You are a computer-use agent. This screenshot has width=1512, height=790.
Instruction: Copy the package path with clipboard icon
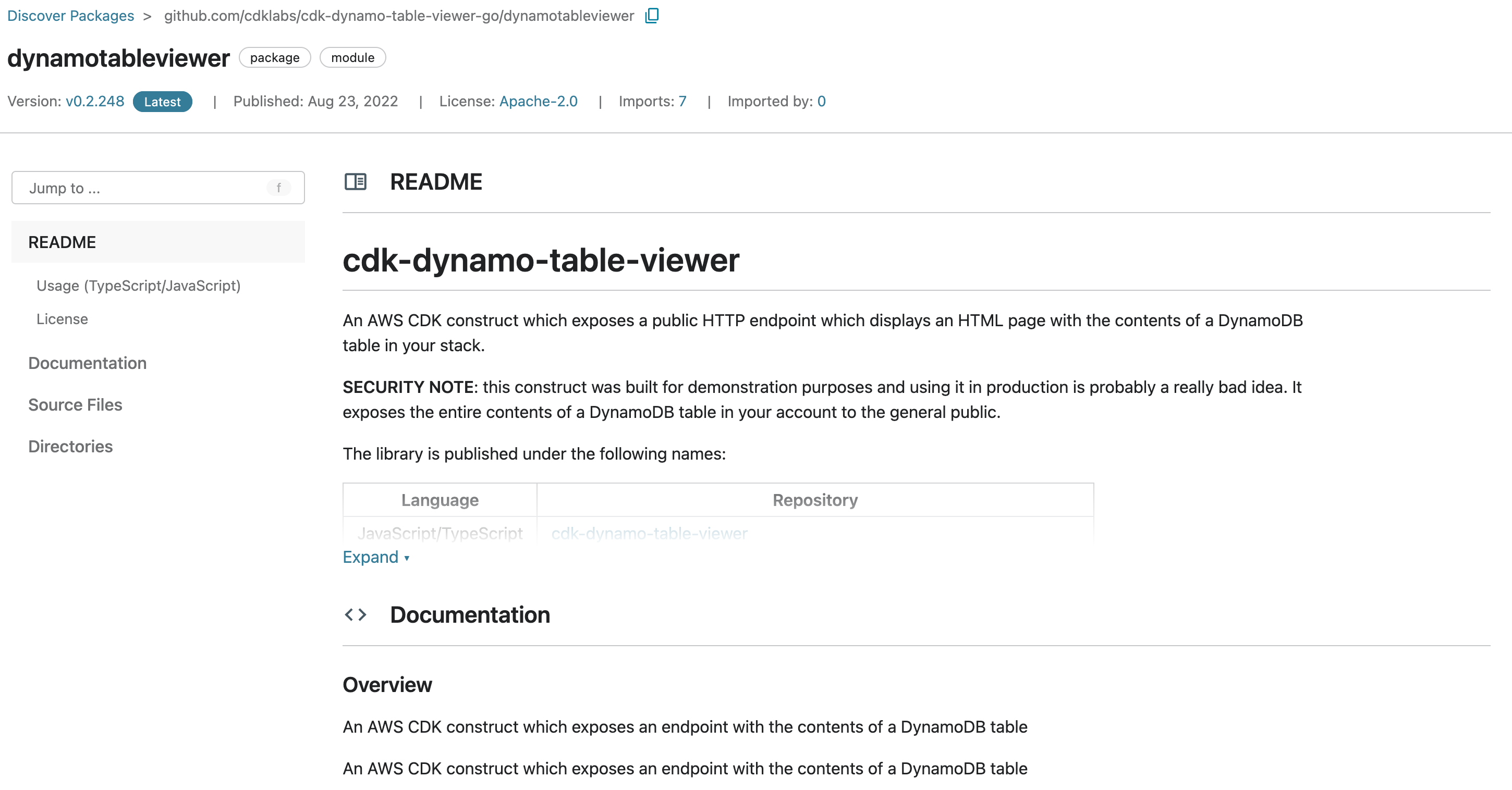(x=652, y=16)
